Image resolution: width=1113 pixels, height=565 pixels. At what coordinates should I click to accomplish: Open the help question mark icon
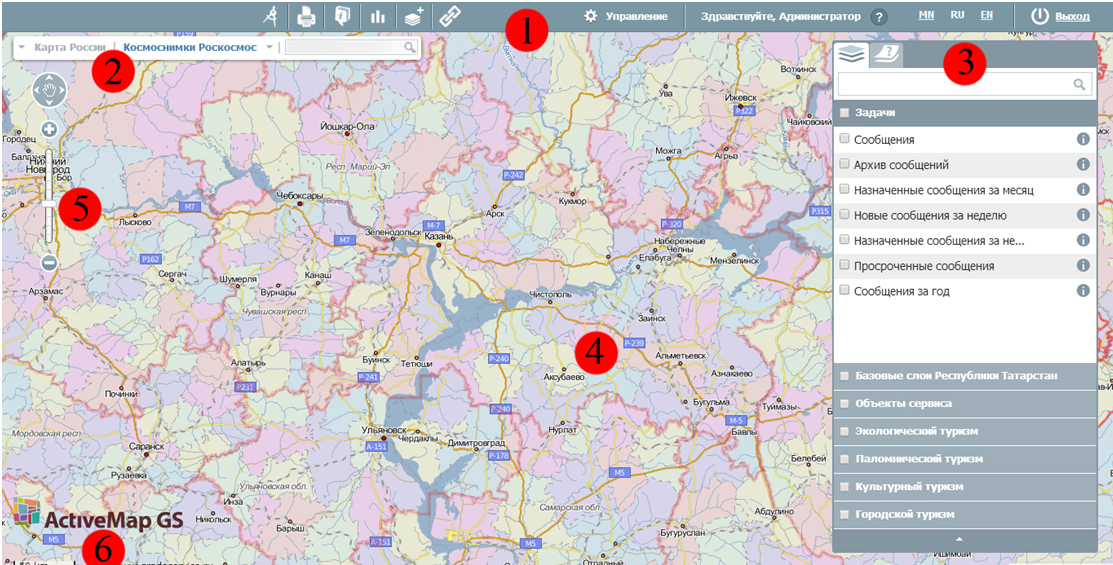coord(879,16)
